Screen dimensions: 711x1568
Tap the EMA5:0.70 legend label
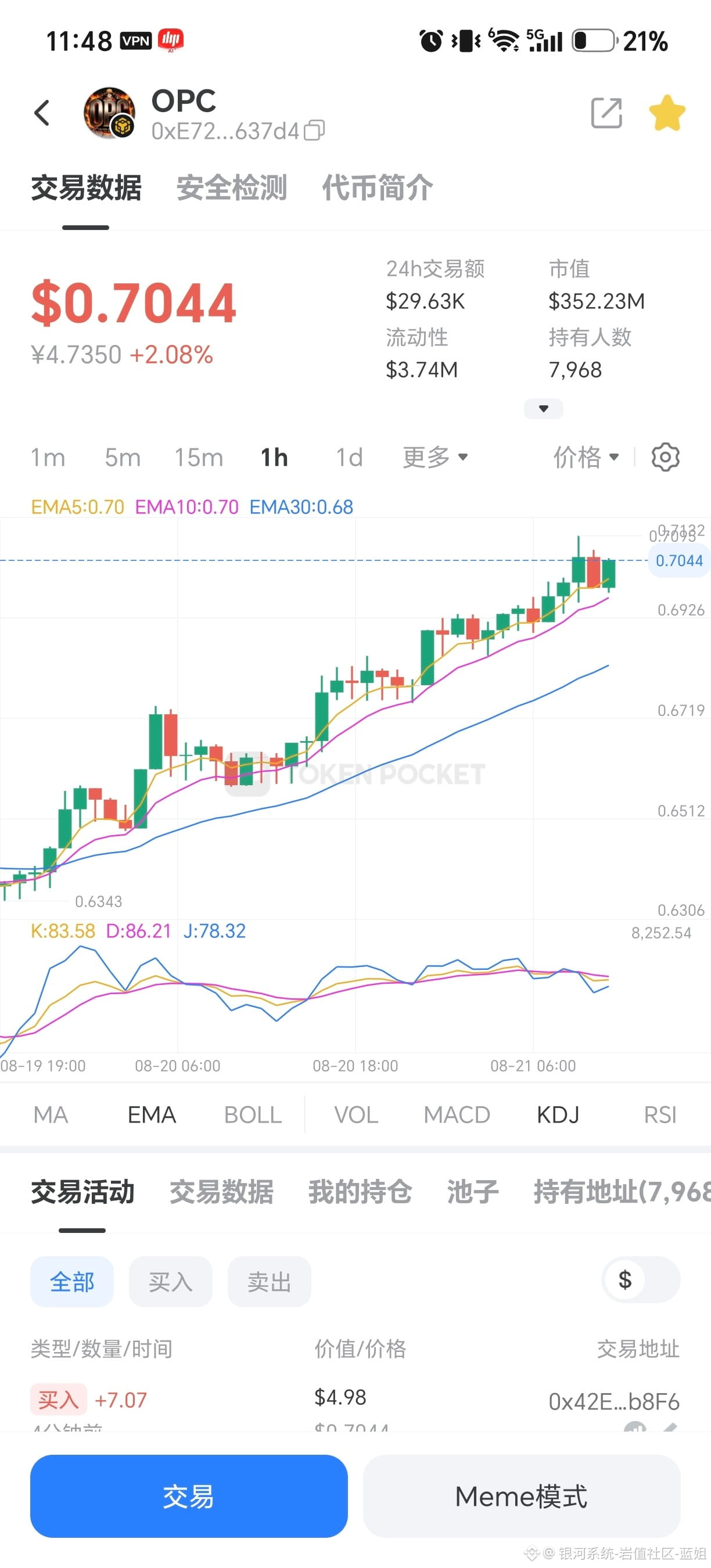point(77,507)
